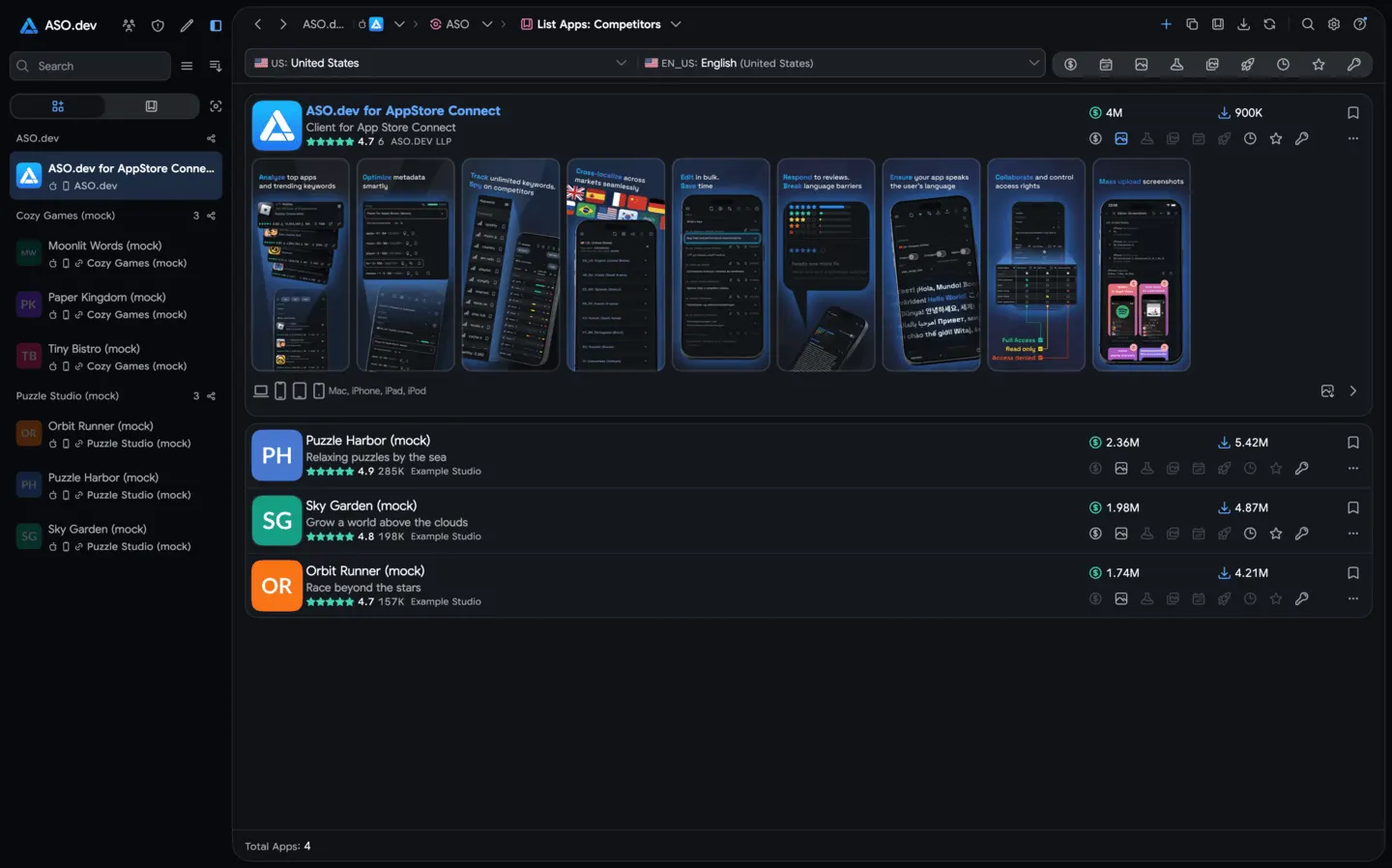
Task: Navigate forward with the right arrow
Action: click(x=282, y=24)
